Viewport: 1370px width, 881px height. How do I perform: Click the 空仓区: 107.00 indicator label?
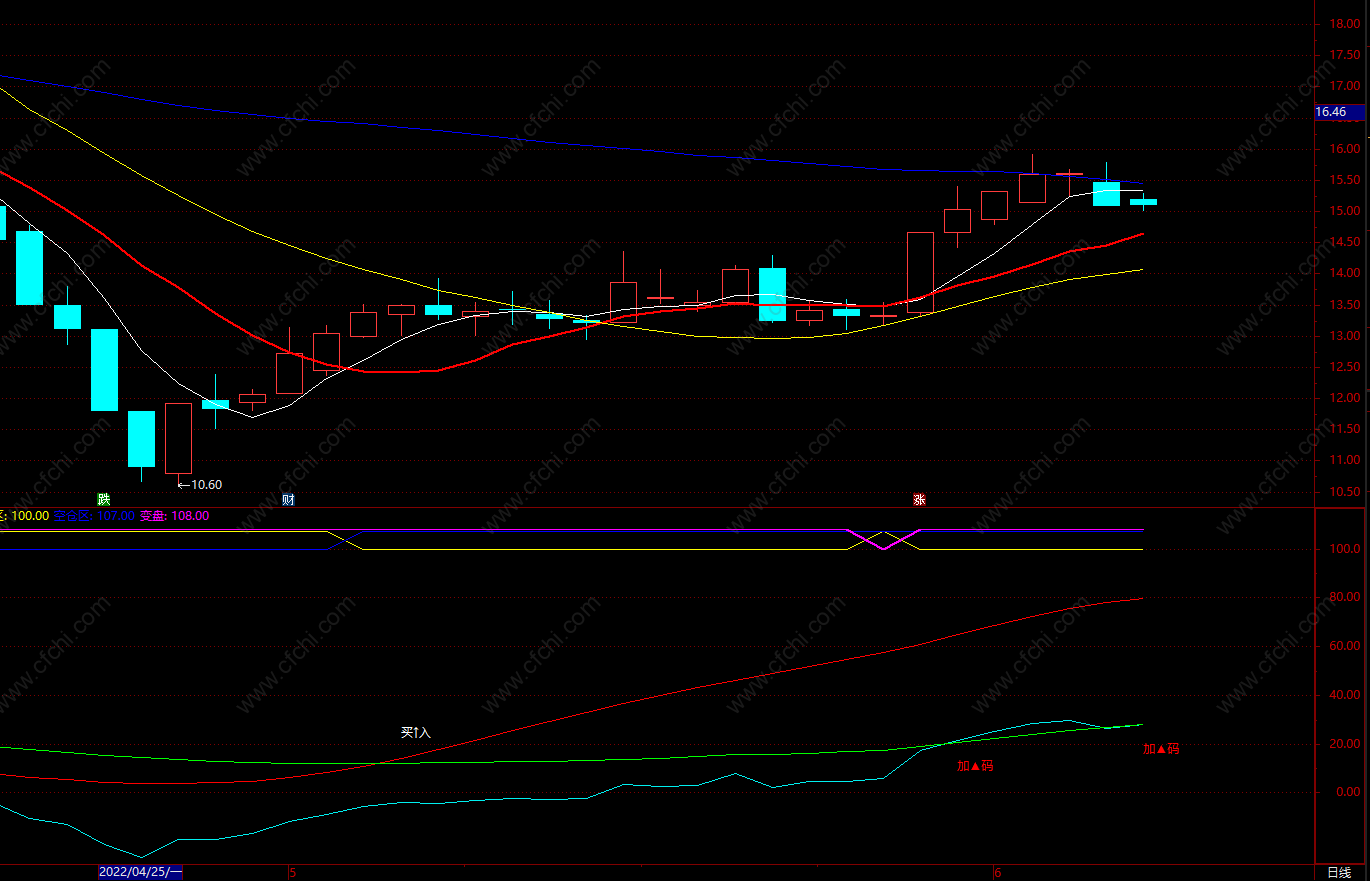pos(93,516)
